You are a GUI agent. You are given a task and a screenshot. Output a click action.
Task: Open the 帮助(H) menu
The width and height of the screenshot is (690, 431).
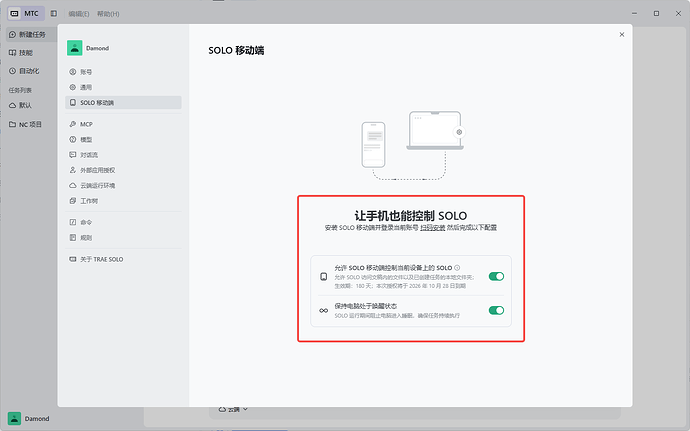coord(108,14)
